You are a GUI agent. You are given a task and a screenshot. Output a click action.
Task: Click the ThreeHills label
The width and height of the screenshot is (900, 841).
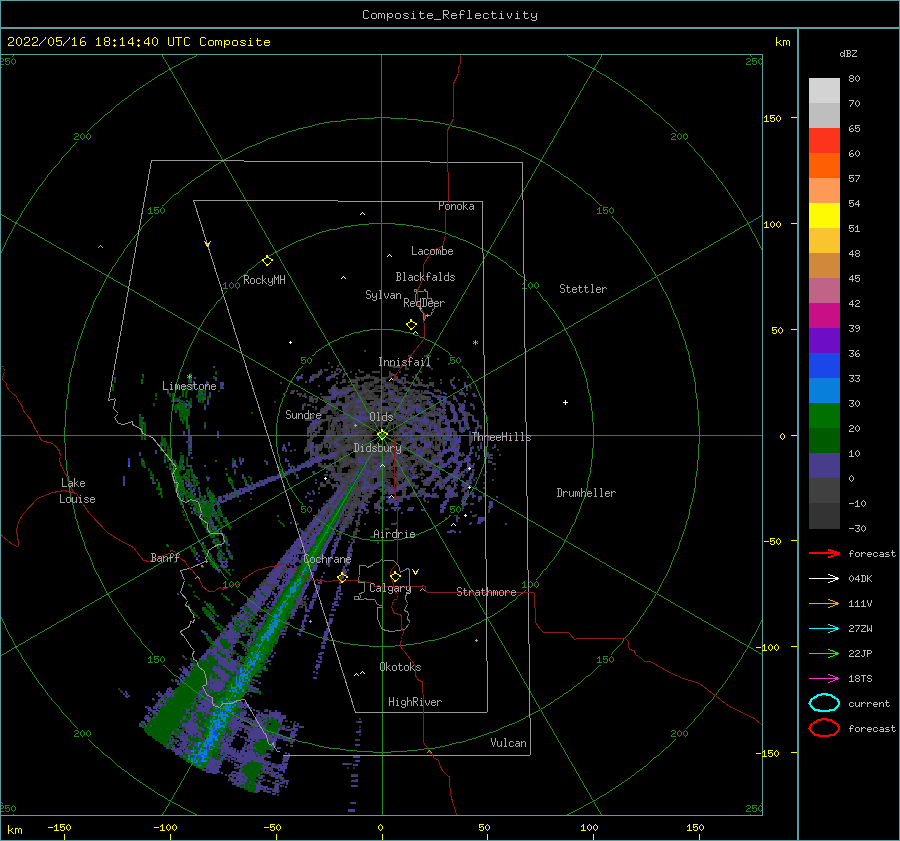pos(501,437)
